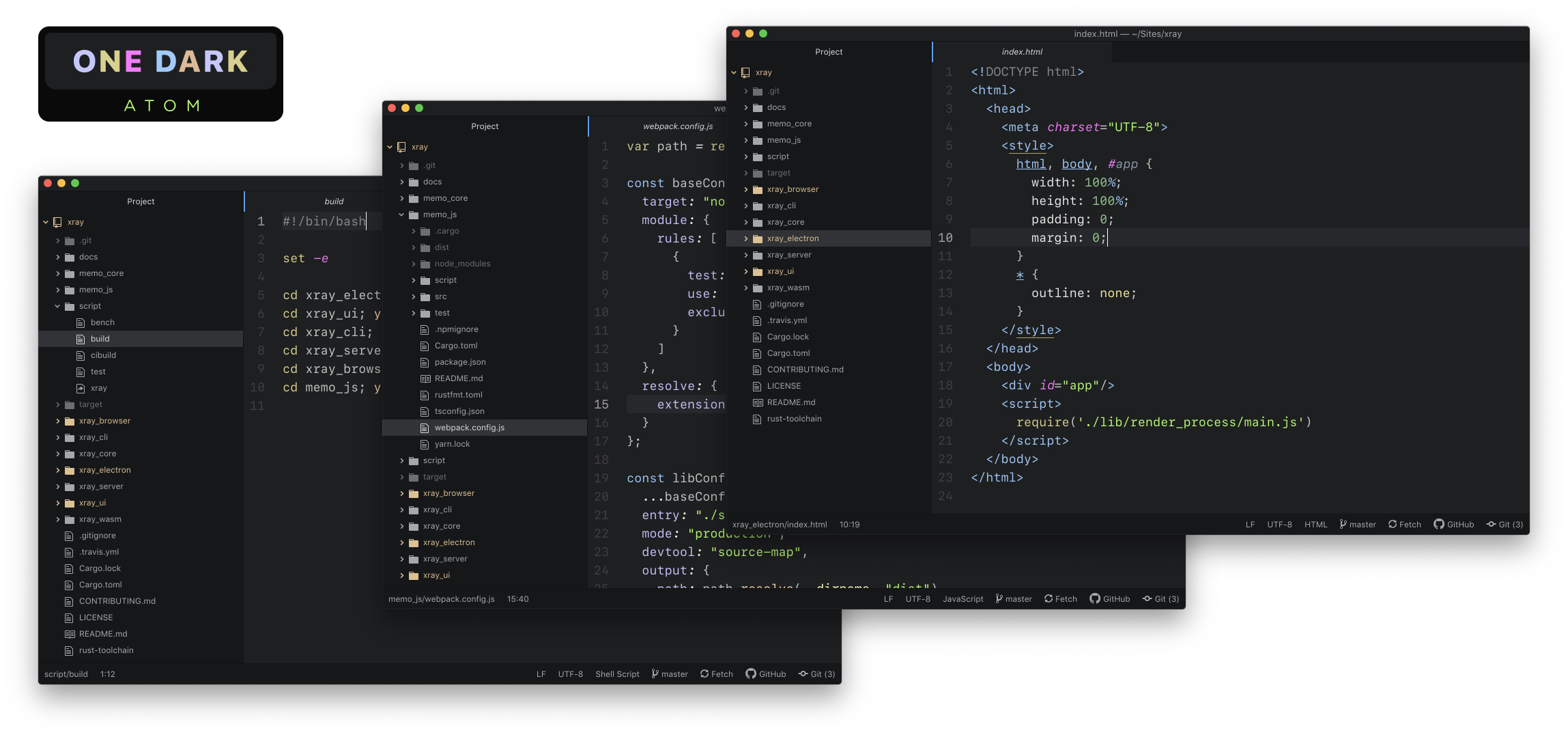Image resolution: width=1568 pixels, height=735 pixels.
Task: Click 10:19 cursor position in index.html status bar
Action: click(x=849, y=525)
